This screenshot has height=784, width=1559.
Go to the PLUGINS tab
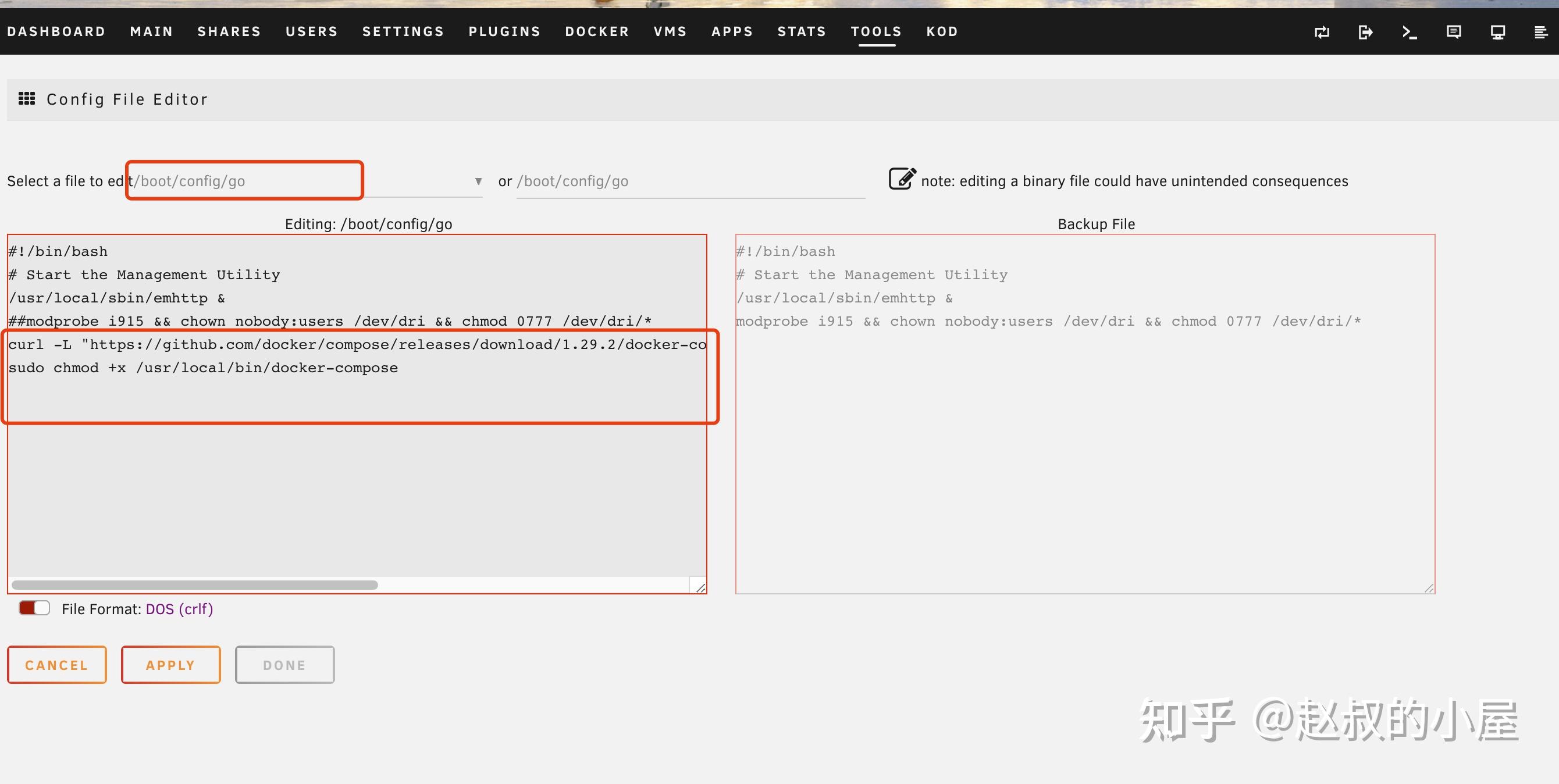tap(504, 31)
